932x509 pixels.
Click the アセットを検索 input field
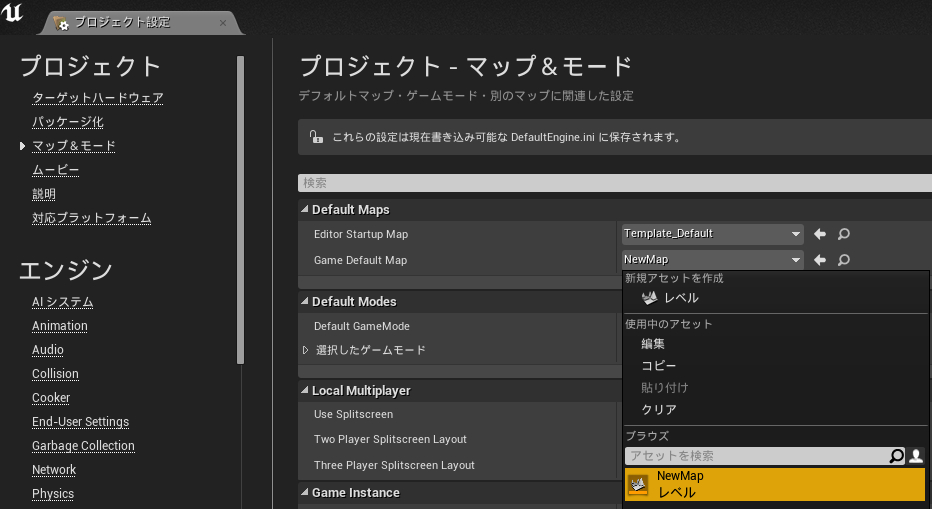[758, 456]
